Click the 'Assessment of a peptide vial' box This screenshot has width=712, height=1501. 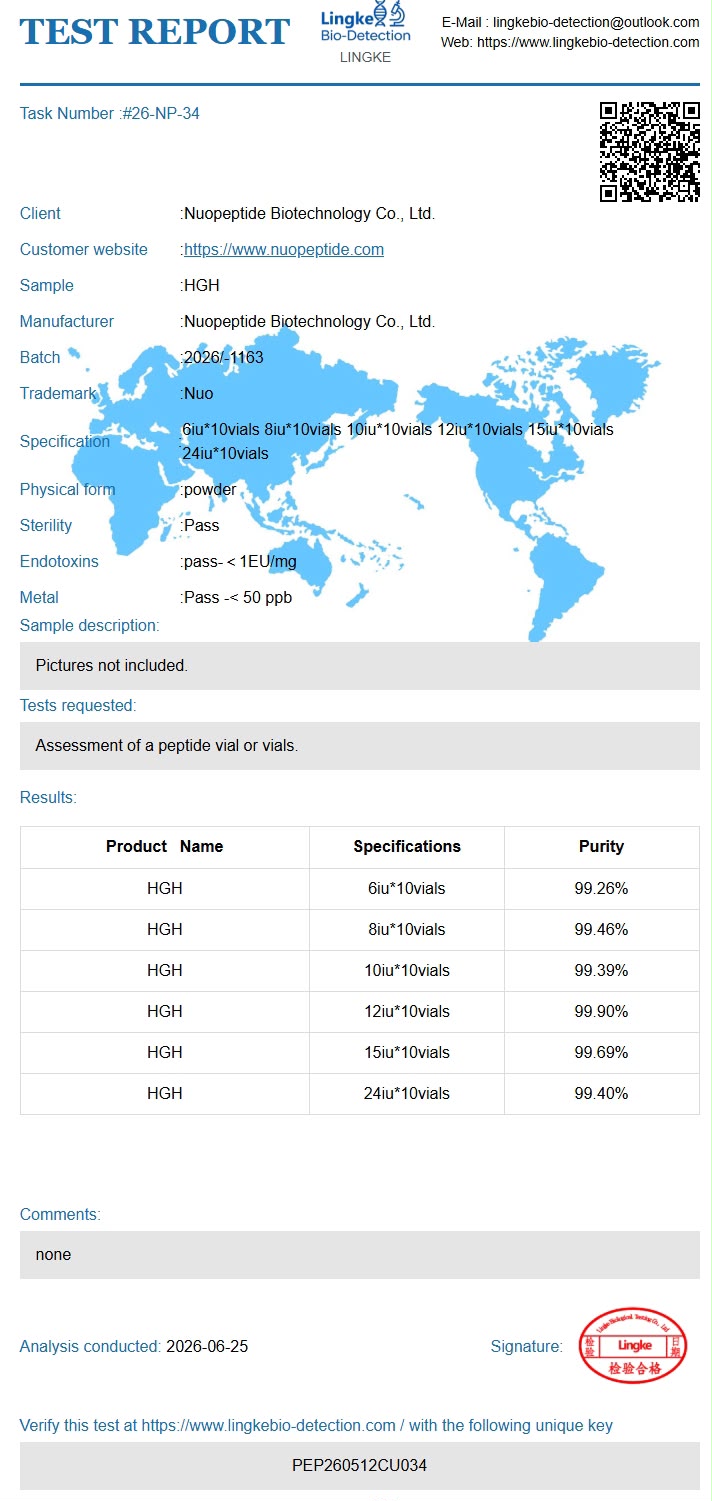click(x=360, y=746)
